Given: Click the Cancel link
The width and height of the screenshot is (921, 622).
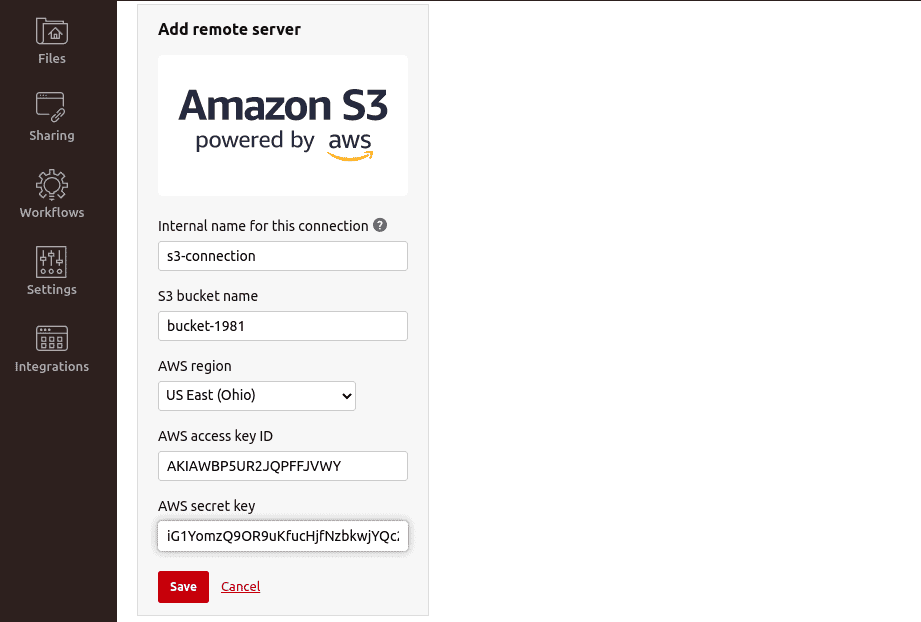Looking at the screenshot, I should pos(240,586).
